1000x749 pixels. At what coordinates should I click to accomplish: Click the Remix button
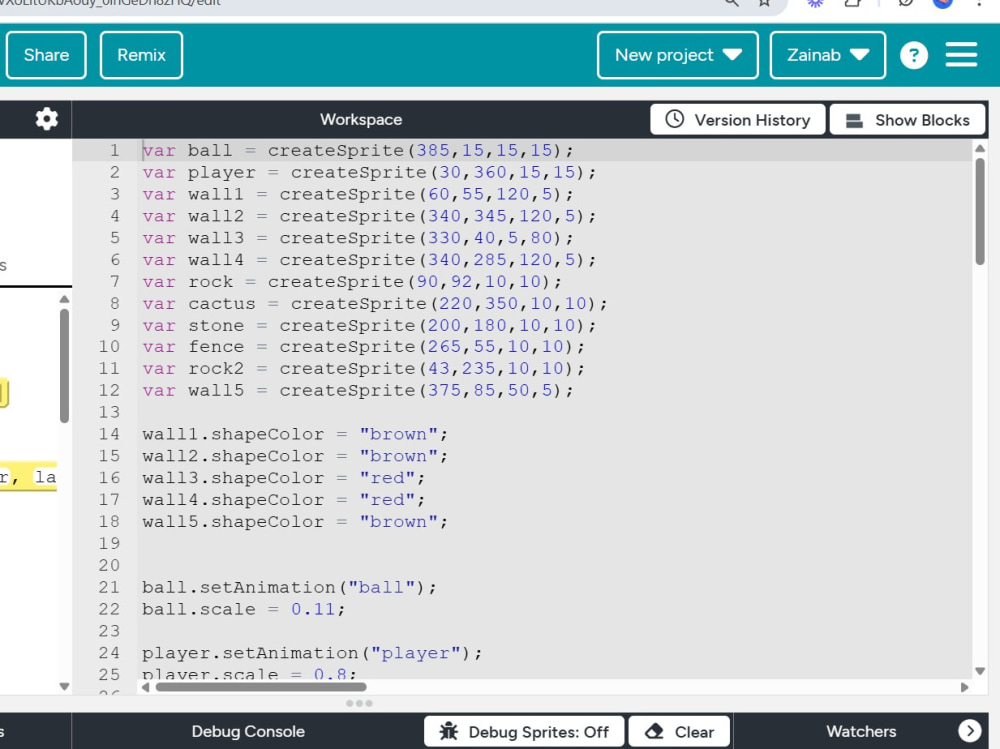[142, 55]
